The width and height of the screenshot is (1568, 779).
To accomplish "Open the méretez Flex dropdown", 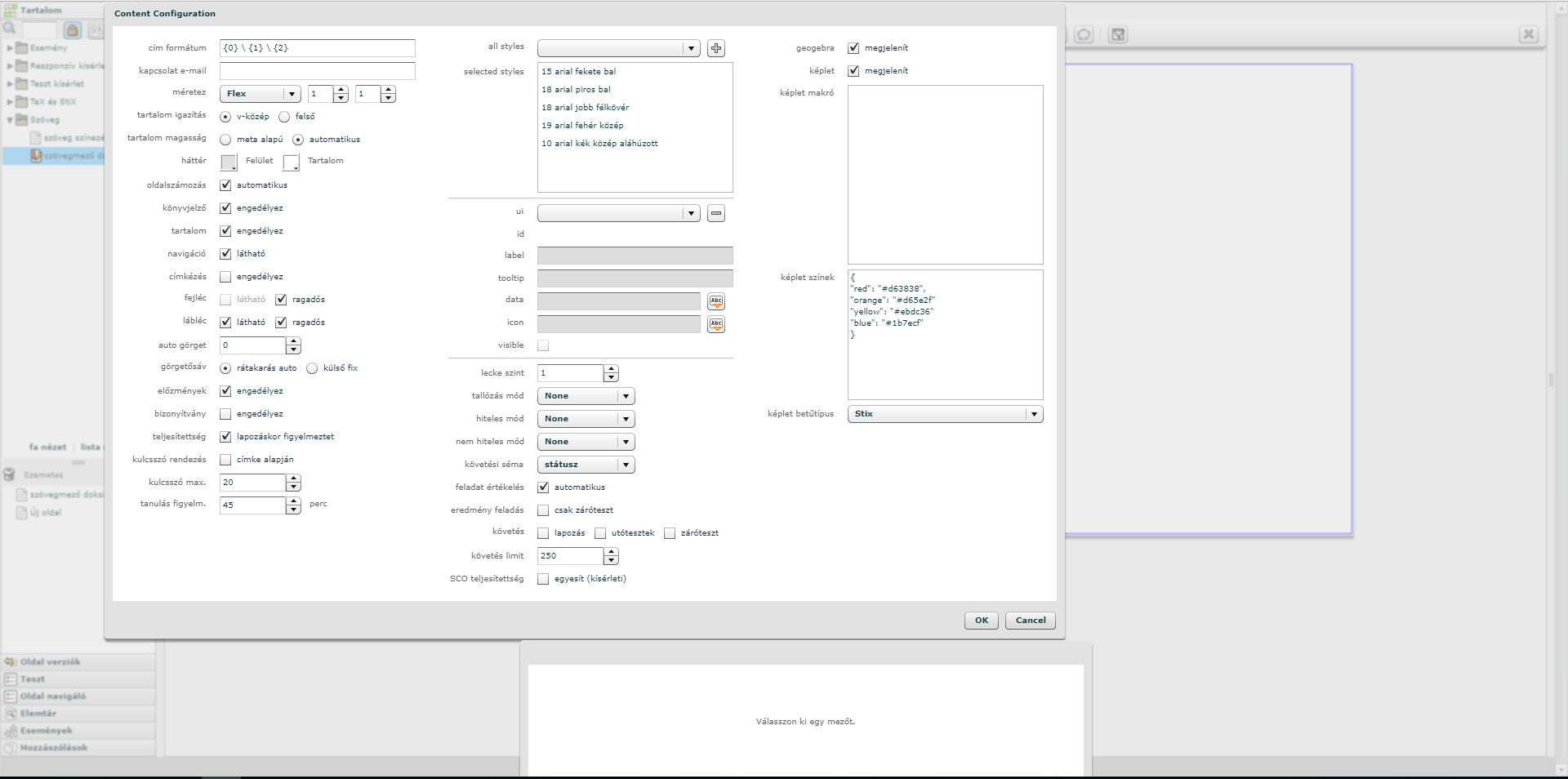I will (x=260, y=94).
